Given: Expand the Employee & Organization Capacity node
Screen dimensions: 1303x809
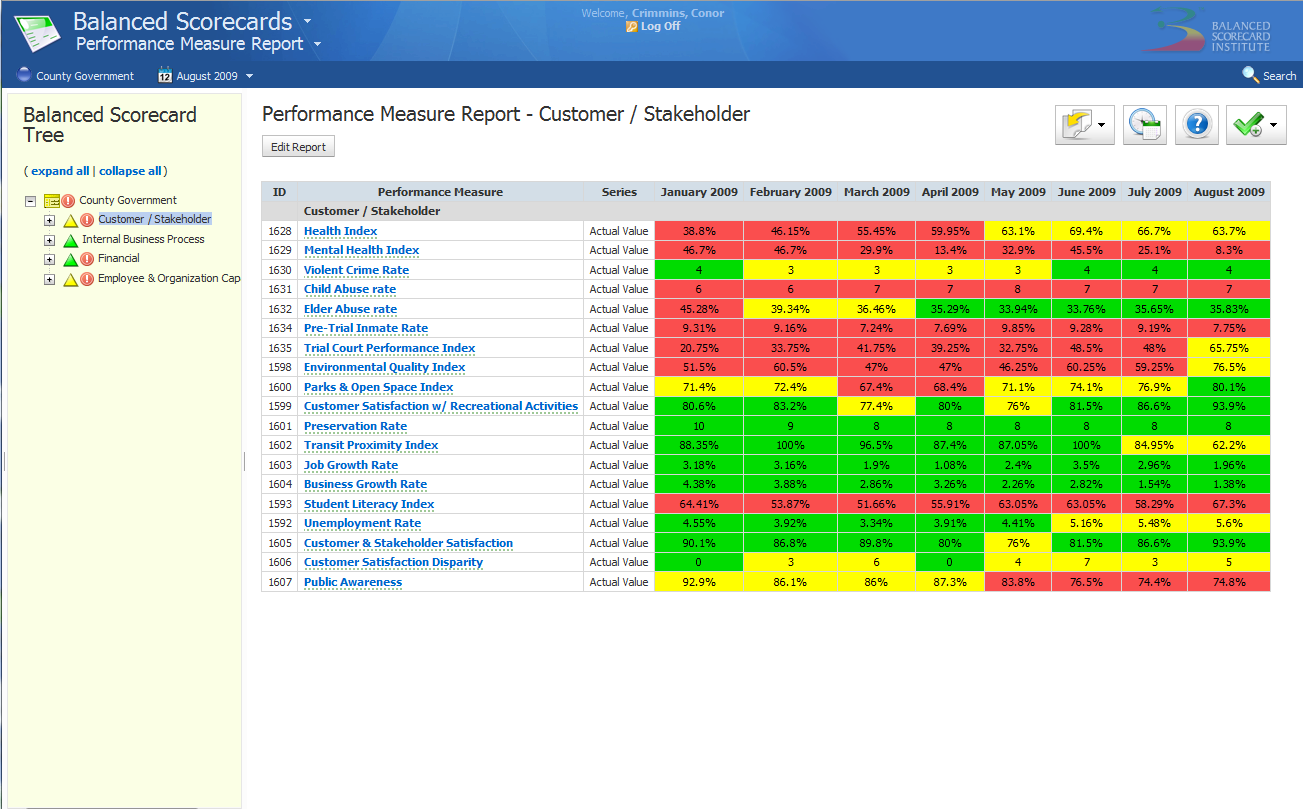Looking at the screenshot, I should tap(49, 279).
